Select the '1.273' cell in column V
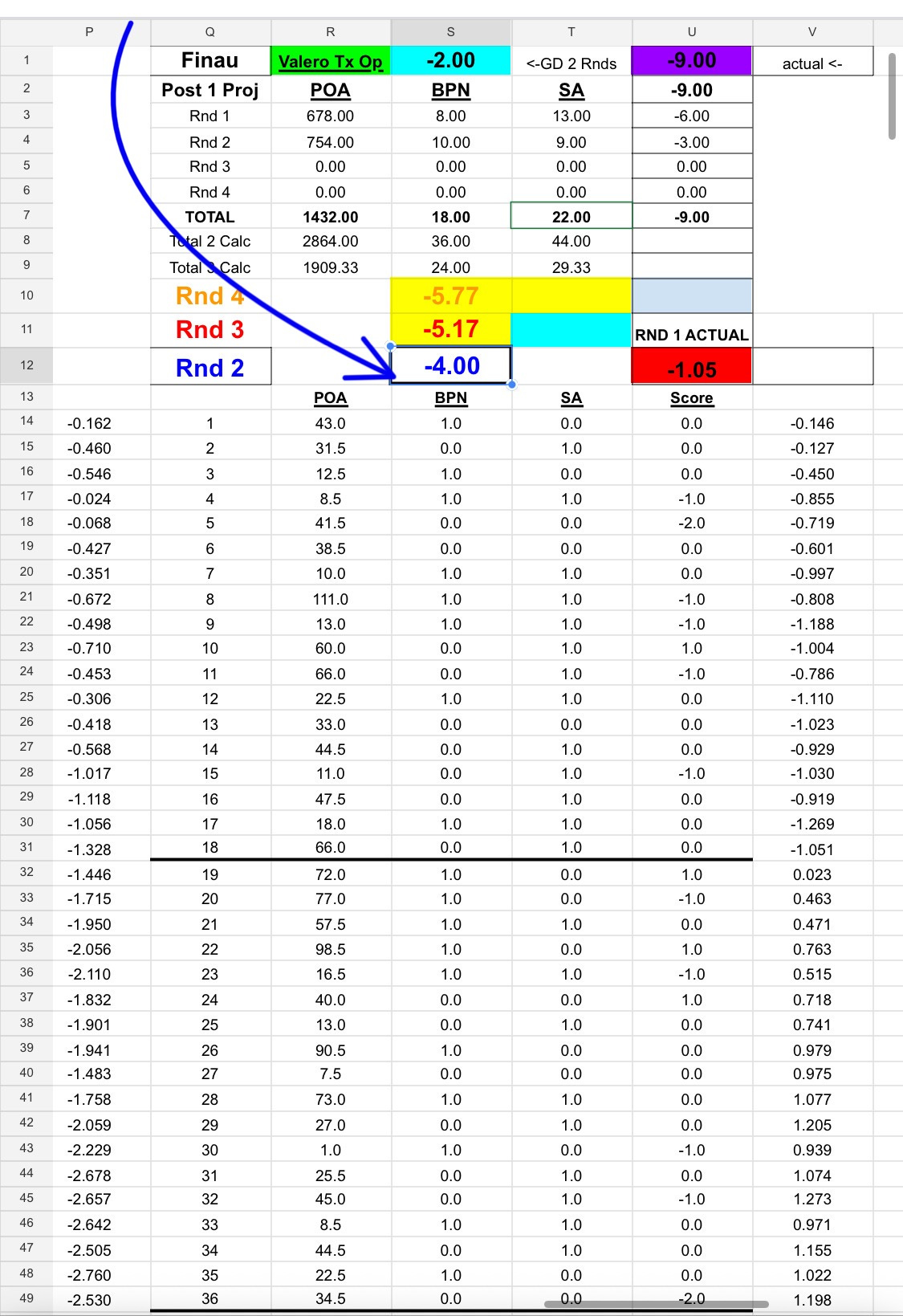The height and width of the screenshot is (1316, 903). (812, 1199)
